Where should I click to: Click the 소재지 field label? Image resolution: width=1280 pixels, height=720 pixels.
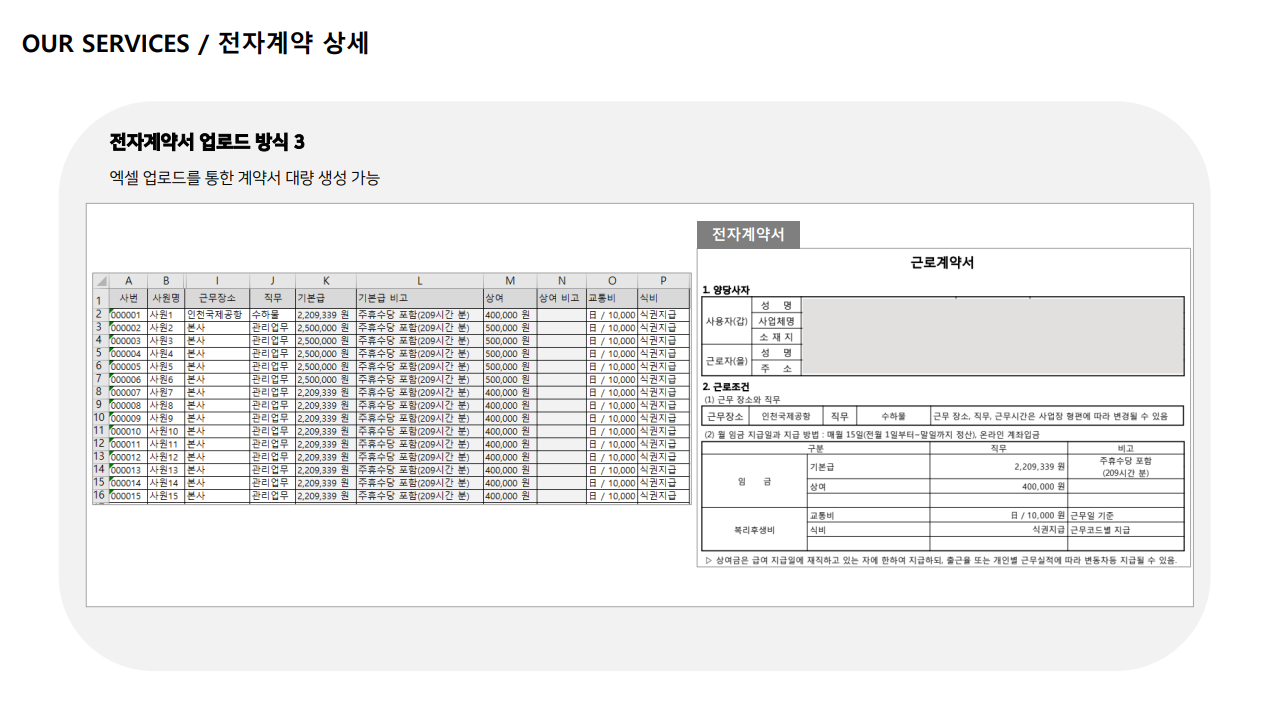[777, 337]
